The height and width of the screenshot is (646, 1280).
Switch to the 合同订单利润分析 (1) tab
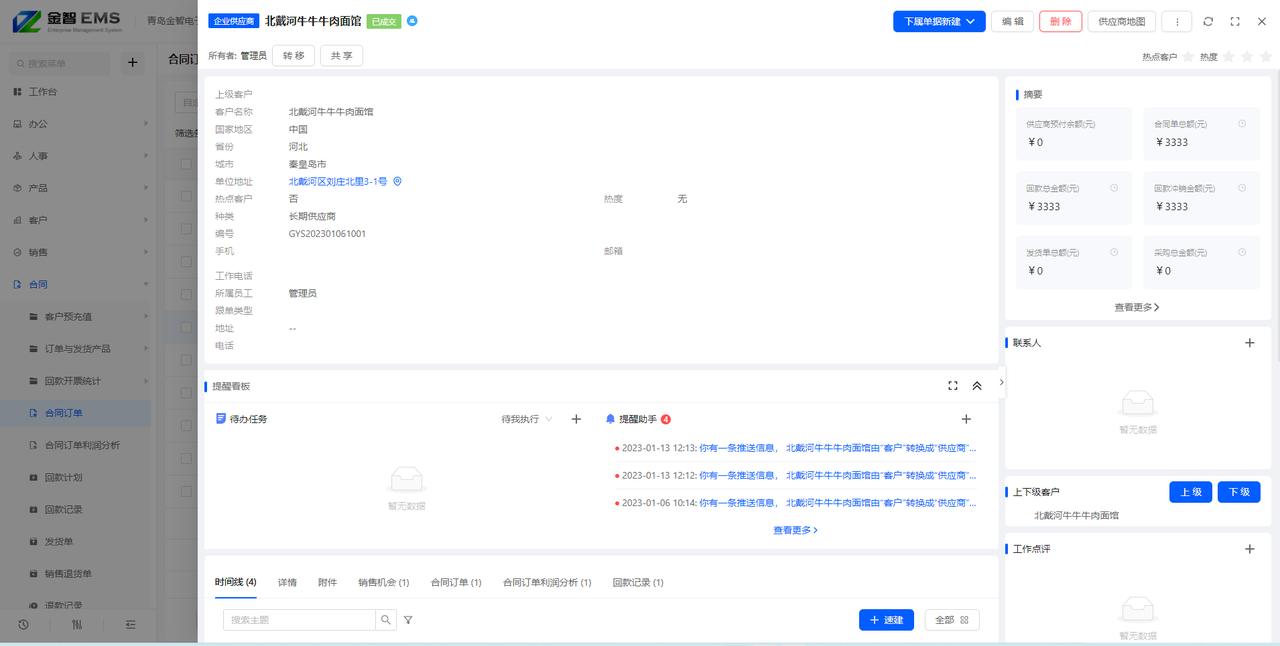tap(547, 582)
